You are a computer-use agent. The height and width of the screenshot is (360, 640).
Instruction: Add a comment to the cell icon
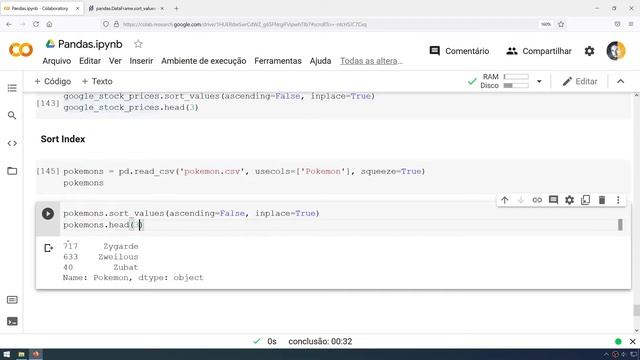[553, 200]
